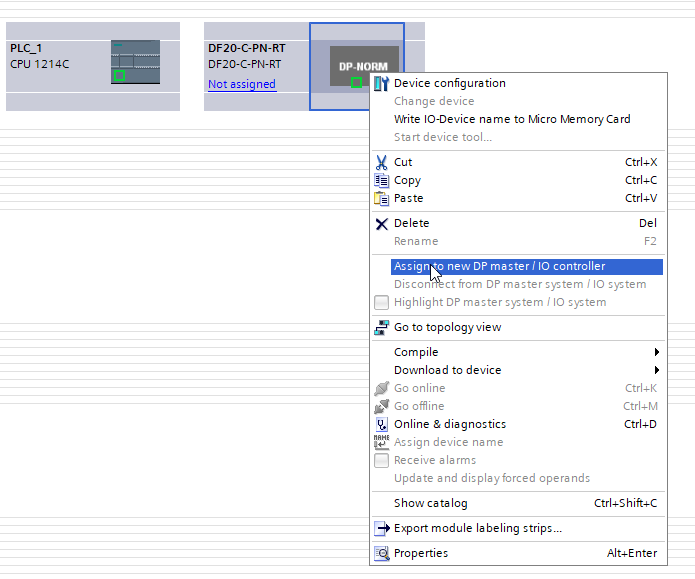The height and width of the screenshot is (579, 695).
Task: Choose Paste menu entry
Action: coord(408,198)
